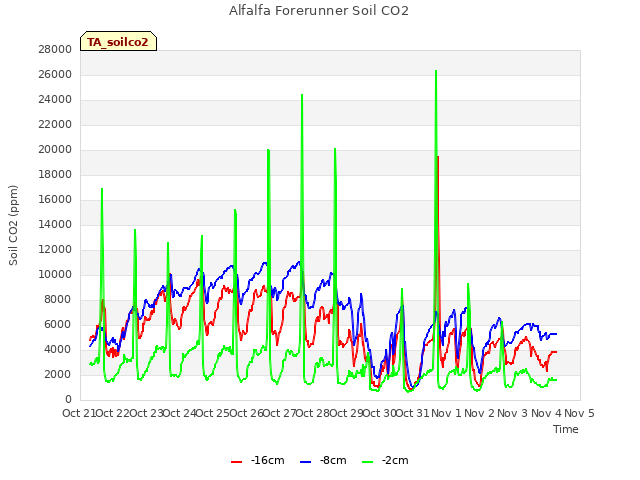The image size is (640, 480).
Task: Click the Nov 3 x-axis date label
Action: pos(513,413)
